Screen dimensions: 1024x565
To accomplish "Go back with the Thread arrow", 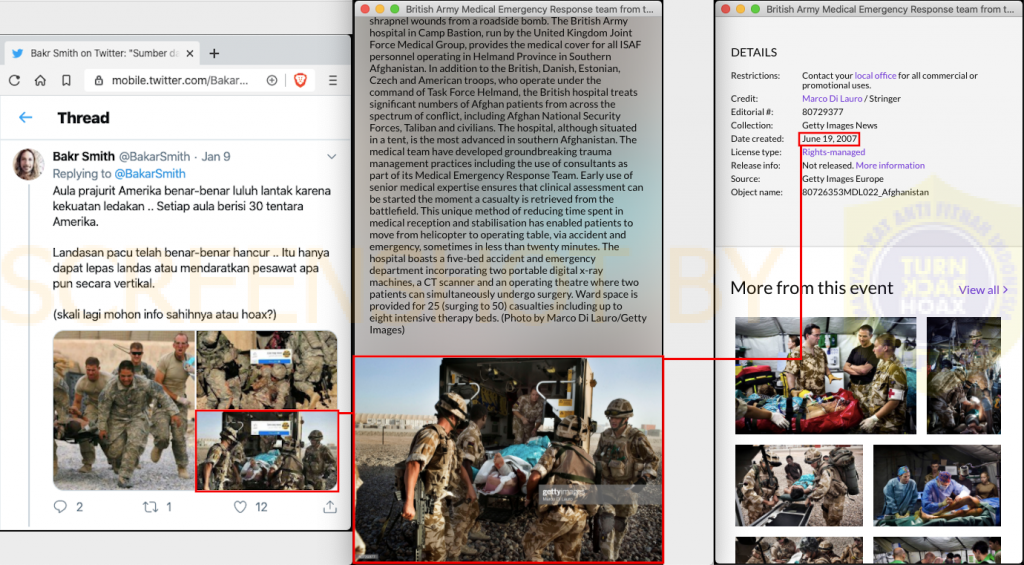I will click(x=25, y=118).
